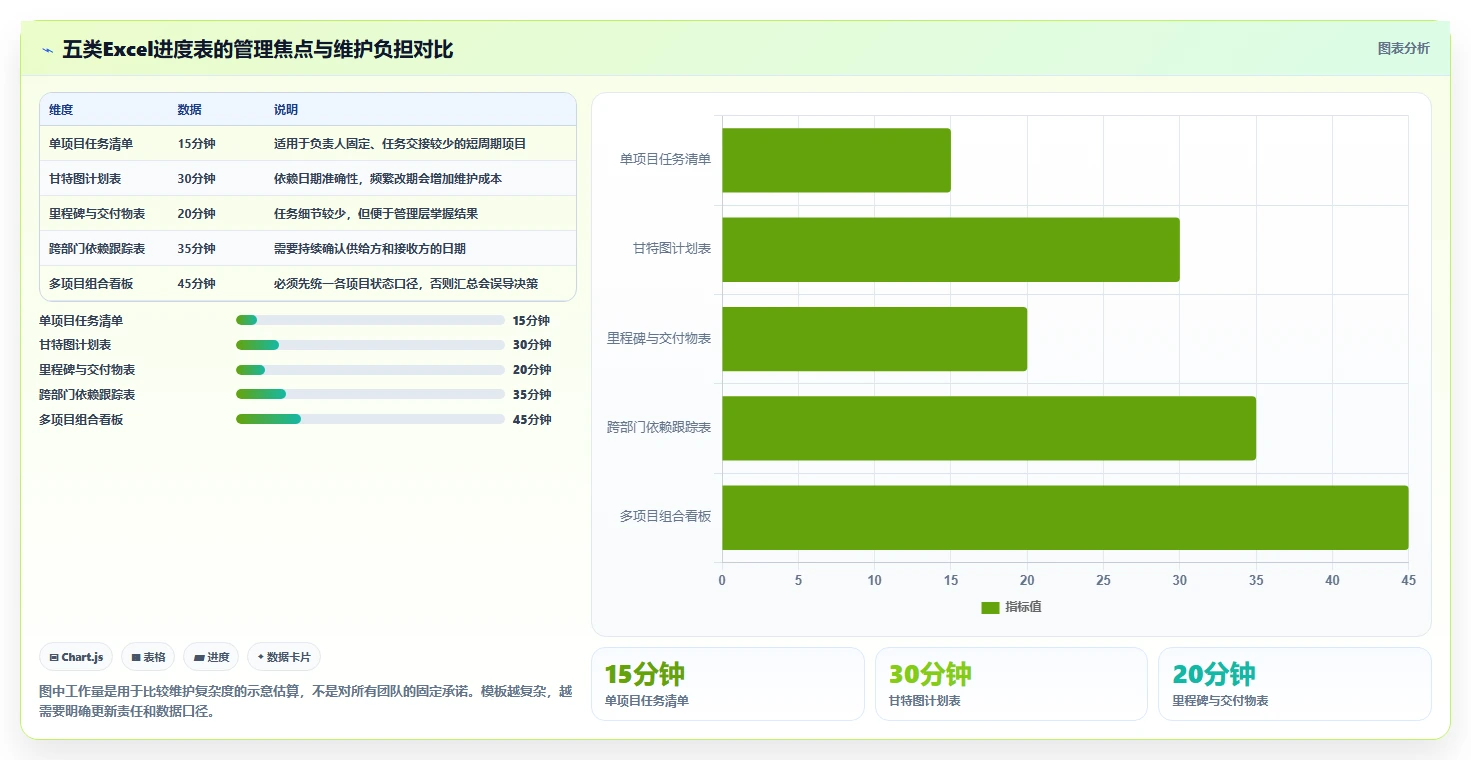The height and width of the screenshot is (760, 1471).
Task: Click the note 依赖日期准确性，频繁改期会增加维护成本
Action: coord(388,179)
